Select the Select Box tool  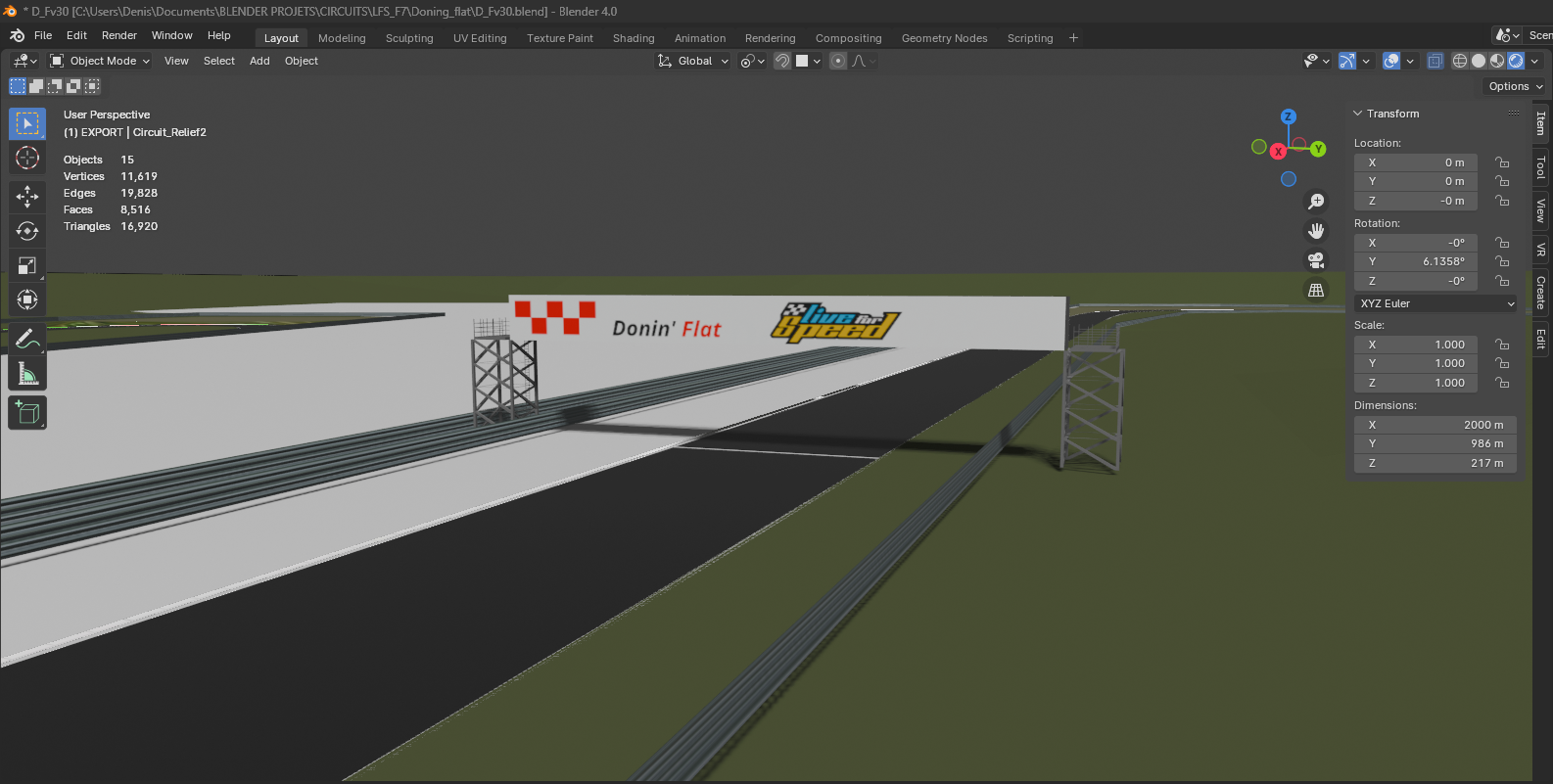point(27,123)
